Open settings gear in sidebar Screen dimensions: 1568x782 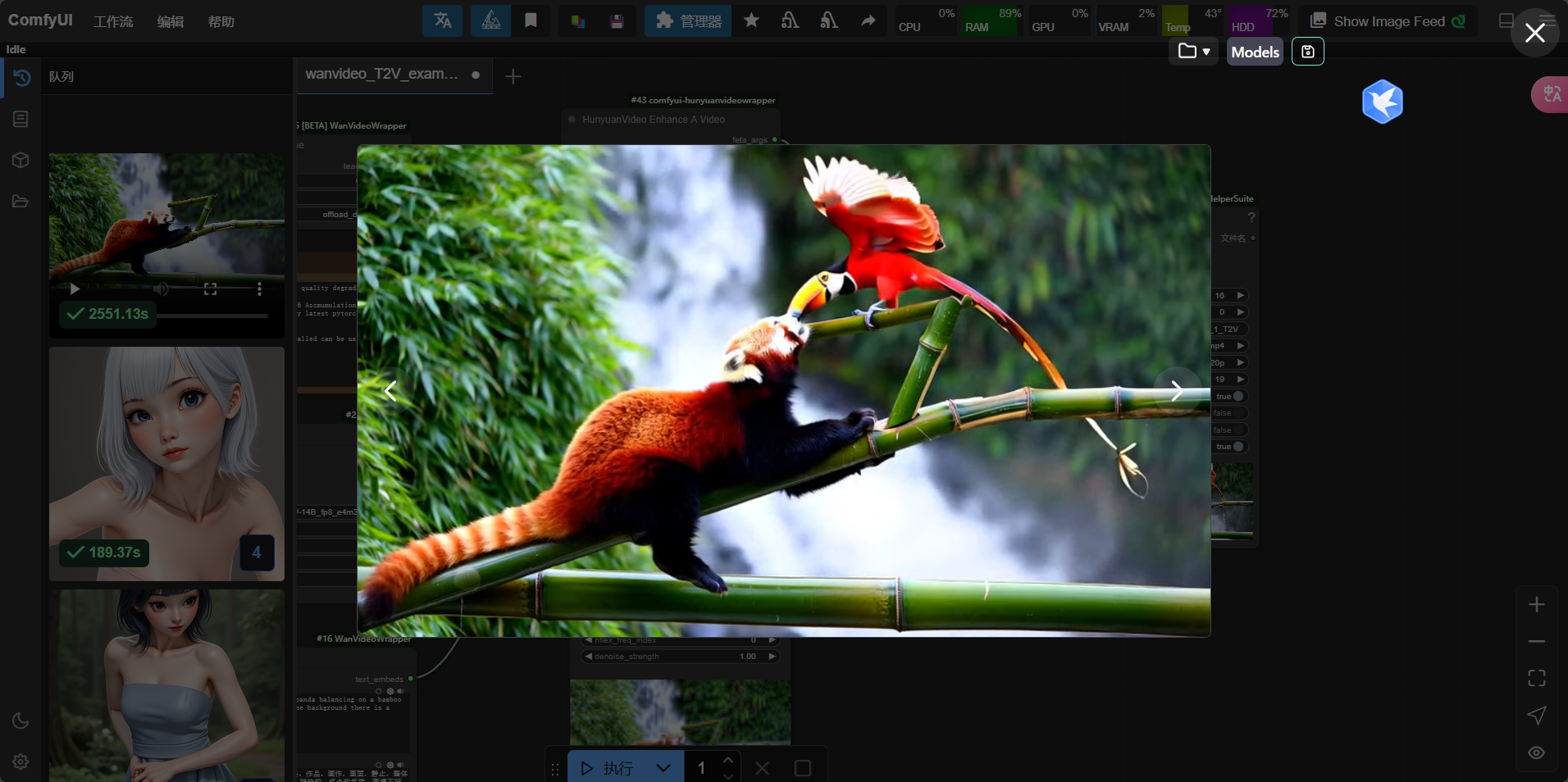pos(21,762)
